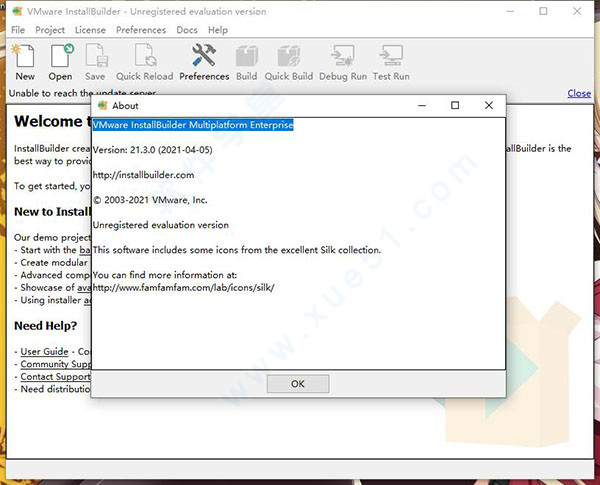Screen dimensions: 600x485
Task: Click the famfamfam.com silk icons URL text
Action: (184, 287)
